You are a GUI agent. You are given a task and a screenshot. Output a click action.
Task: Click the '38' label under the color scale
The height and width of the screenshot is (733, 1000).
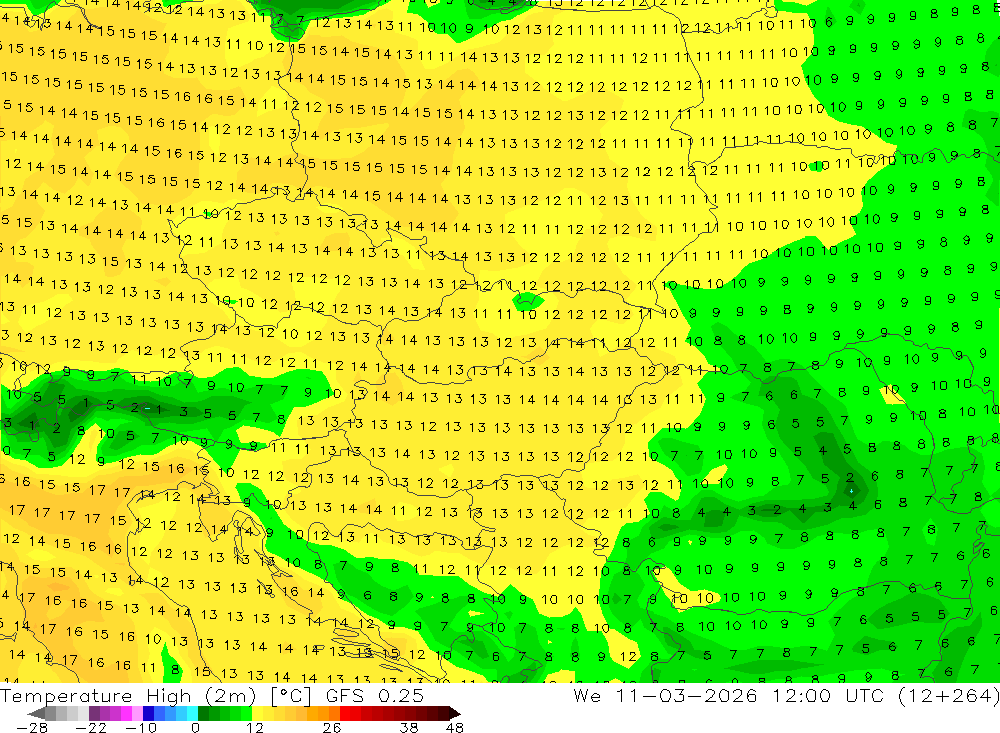pos(409,728)
